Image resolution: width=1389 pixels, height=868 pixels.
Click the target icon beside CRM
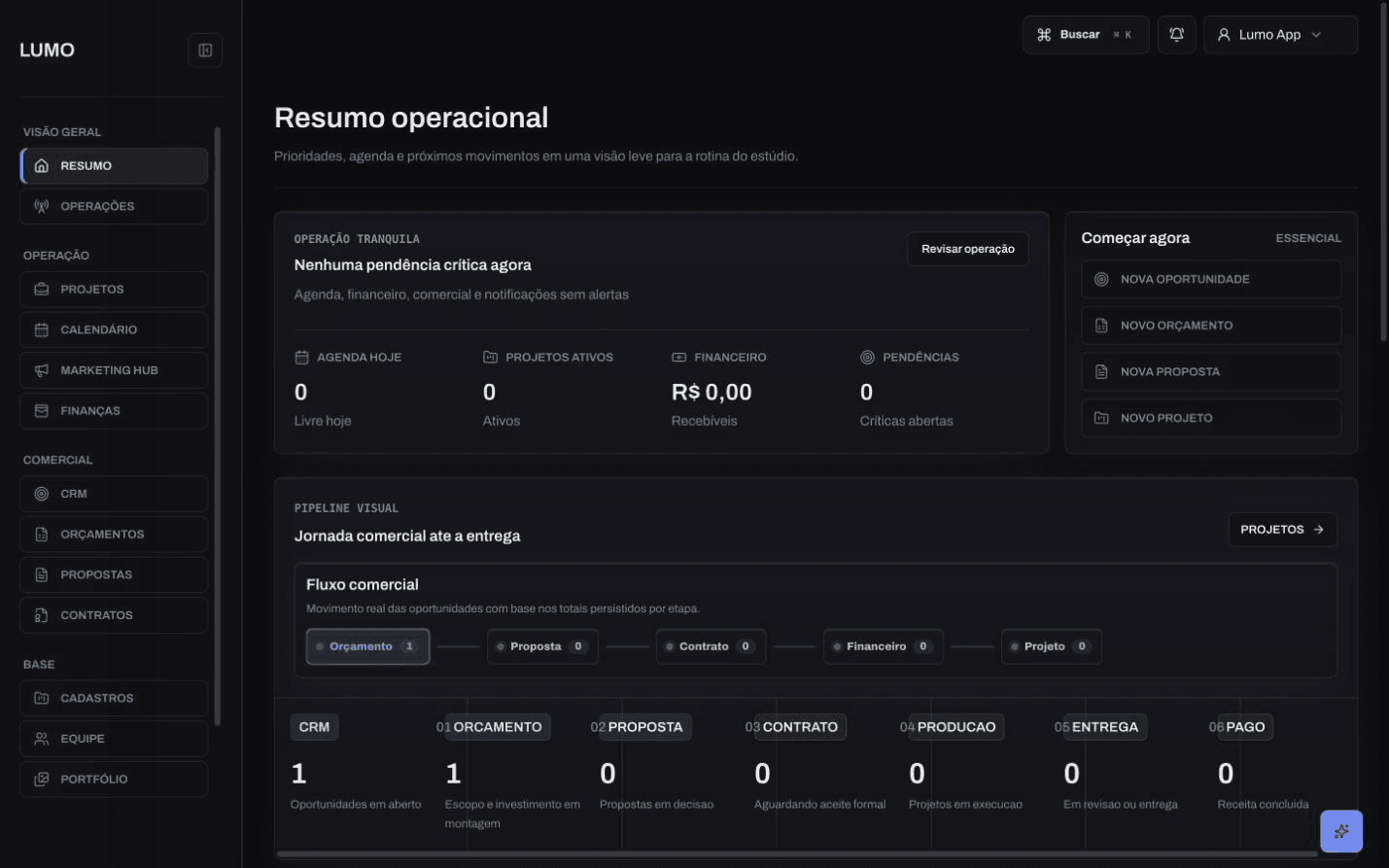(42, 495)
